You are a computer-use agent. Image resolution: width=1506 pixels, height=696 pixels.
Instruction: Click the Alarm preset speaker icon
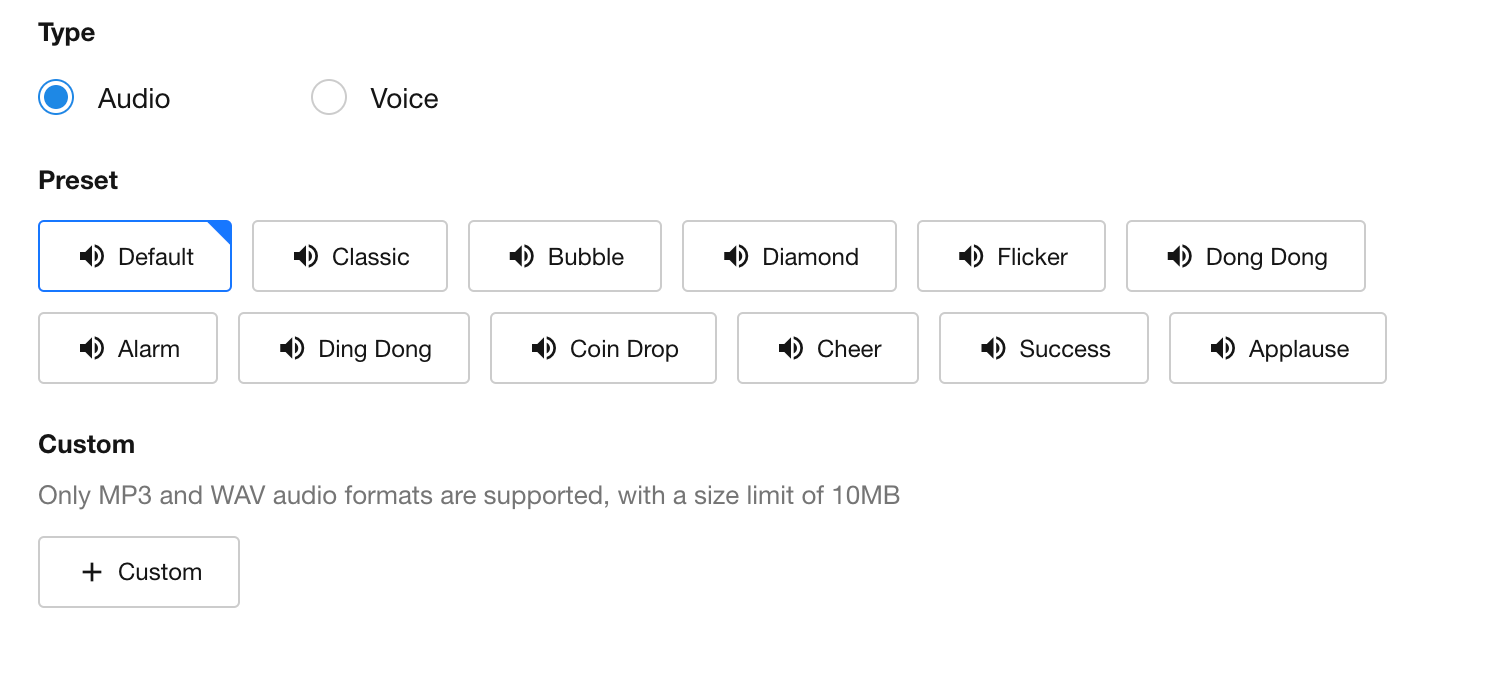tap(92, 349)
